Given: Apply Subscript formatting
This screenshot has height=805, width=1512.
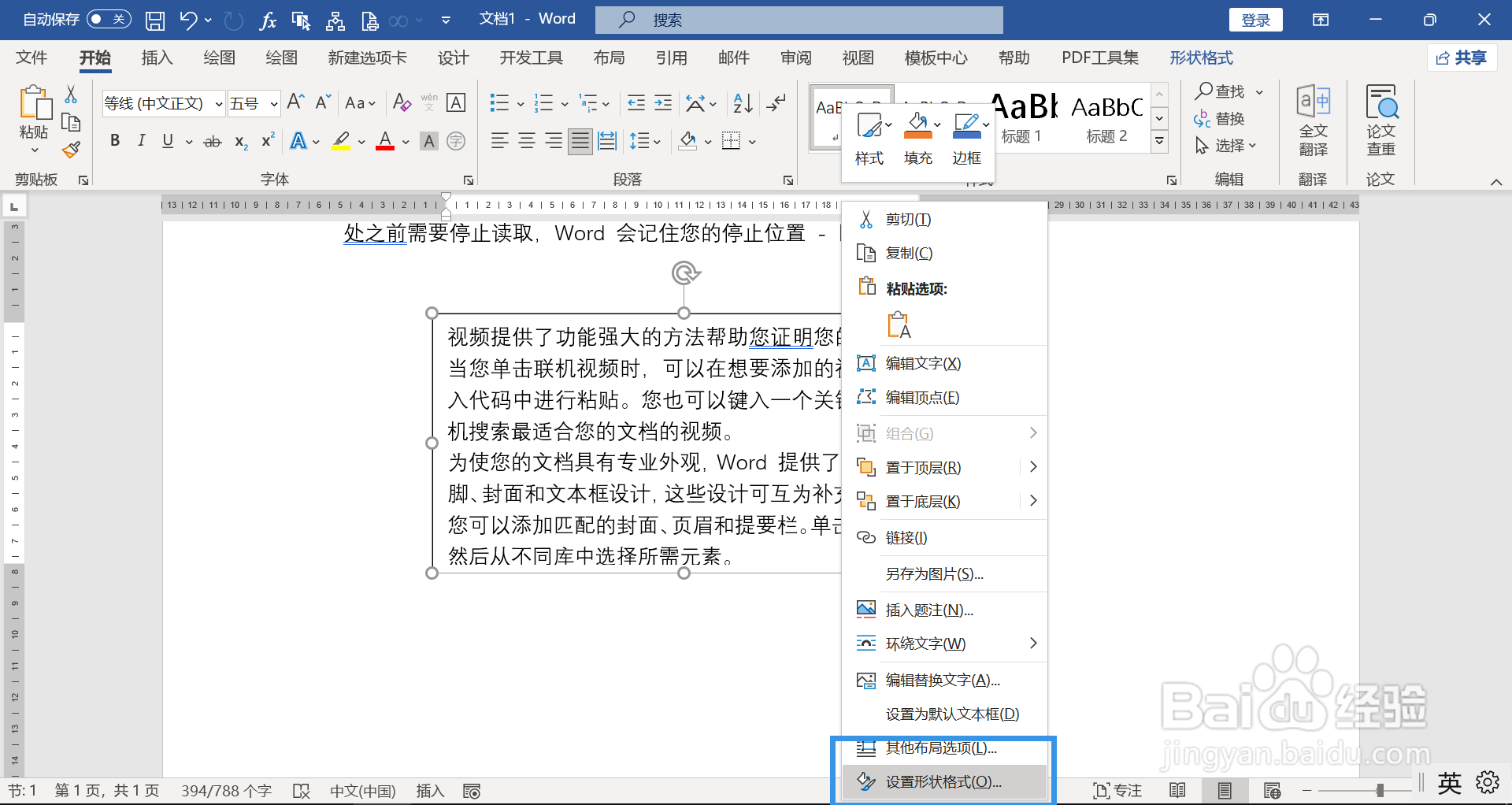Looking at the screenshot, I should click(241, 142).
